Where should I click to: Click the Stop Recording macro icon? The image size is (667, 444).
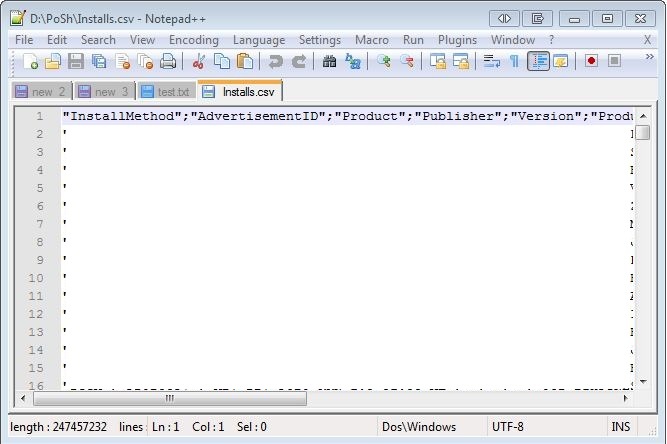614,61
